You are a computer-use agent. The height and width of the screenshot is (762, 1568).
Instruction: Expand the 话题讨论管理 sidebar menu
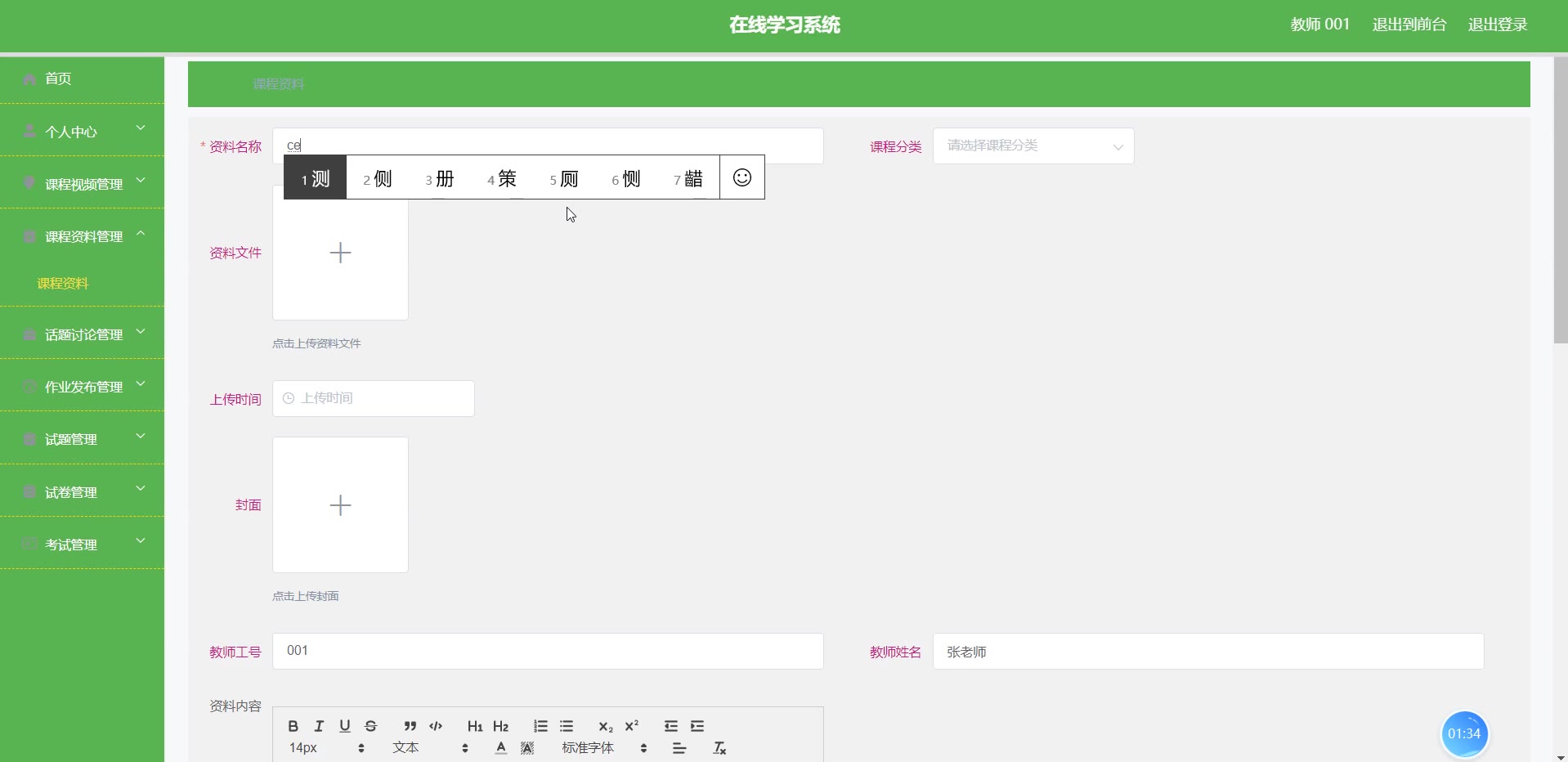pyautogui.click(x=82, y=334)
